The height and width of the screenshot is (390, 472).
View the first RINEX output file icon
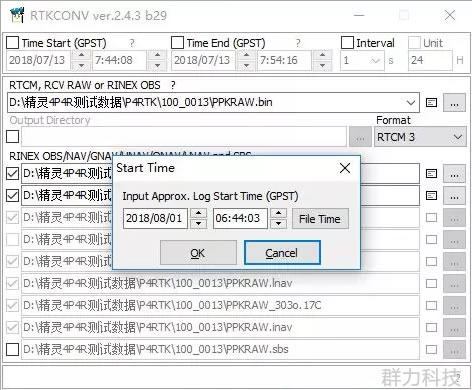tap(432, 174)
